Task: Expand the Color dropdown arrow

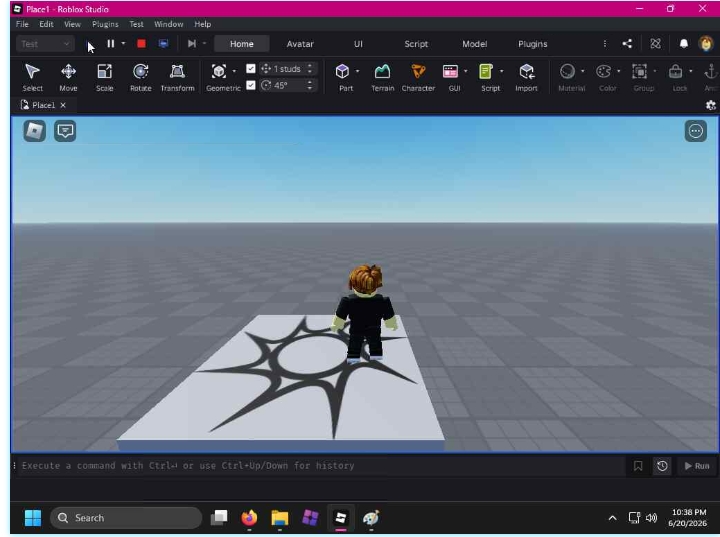Action: point(619,71)
